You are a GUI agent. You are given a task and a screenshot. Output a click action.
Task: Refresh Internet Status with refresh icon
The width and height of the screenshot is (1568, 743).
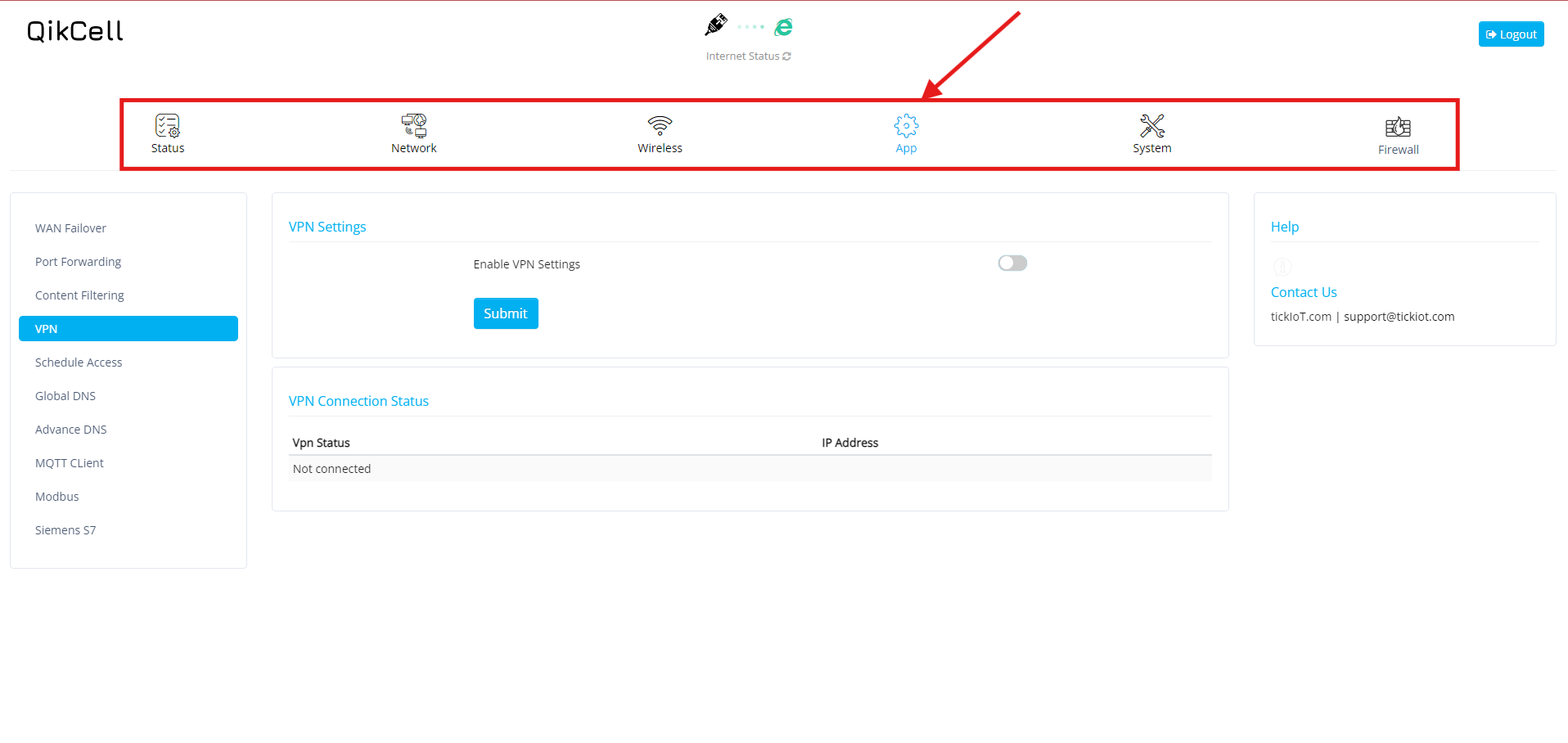(786, 56)
